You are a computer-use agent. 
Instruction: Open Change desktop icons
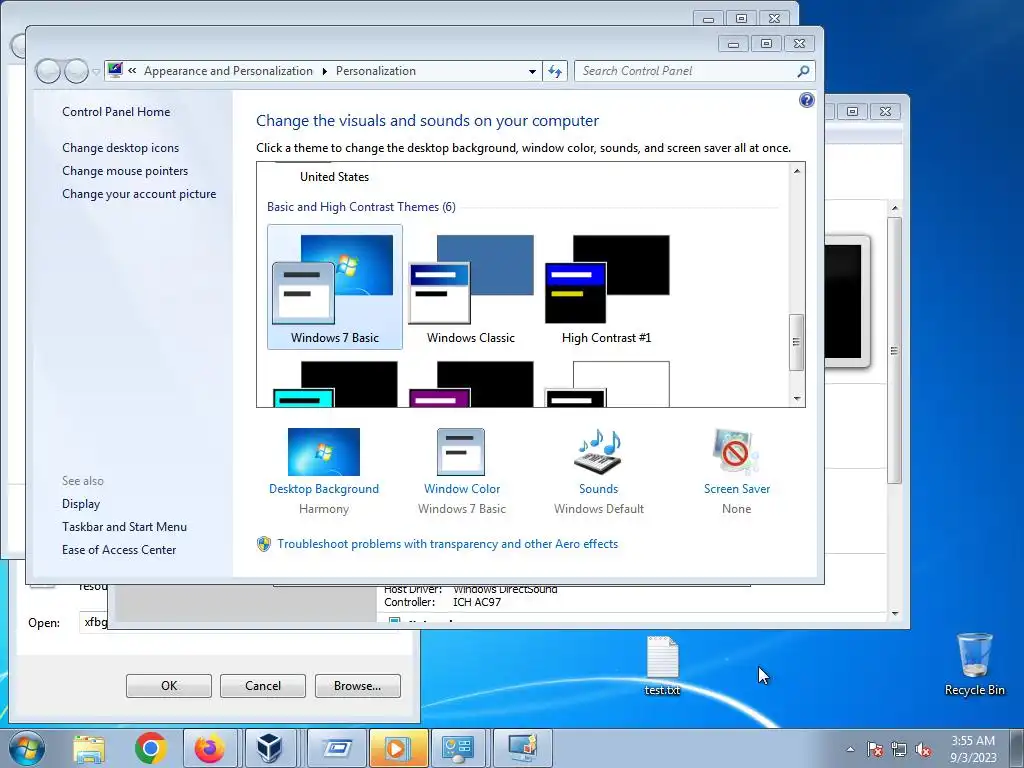(x=120, y=148)
